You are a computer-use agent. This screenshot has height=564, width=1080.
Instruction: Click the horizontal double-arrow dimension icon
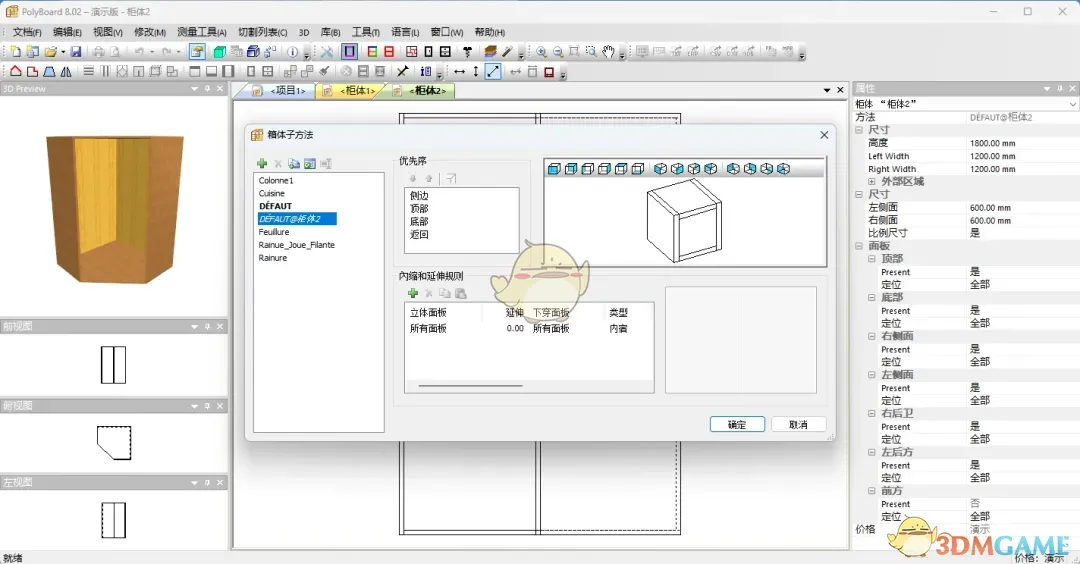[x=459, y=71]
